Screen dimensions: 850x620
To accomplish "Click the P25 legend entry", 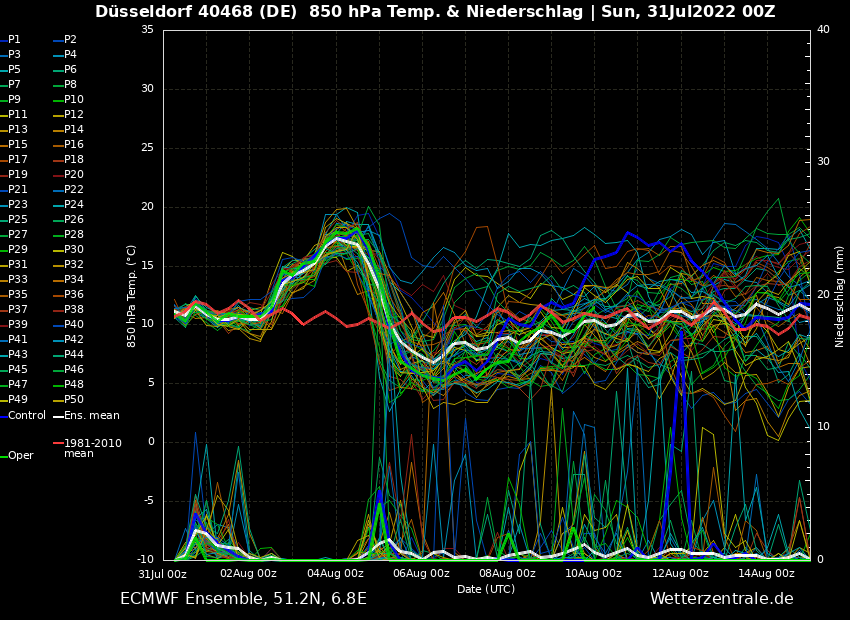I will tap(18, 220).
